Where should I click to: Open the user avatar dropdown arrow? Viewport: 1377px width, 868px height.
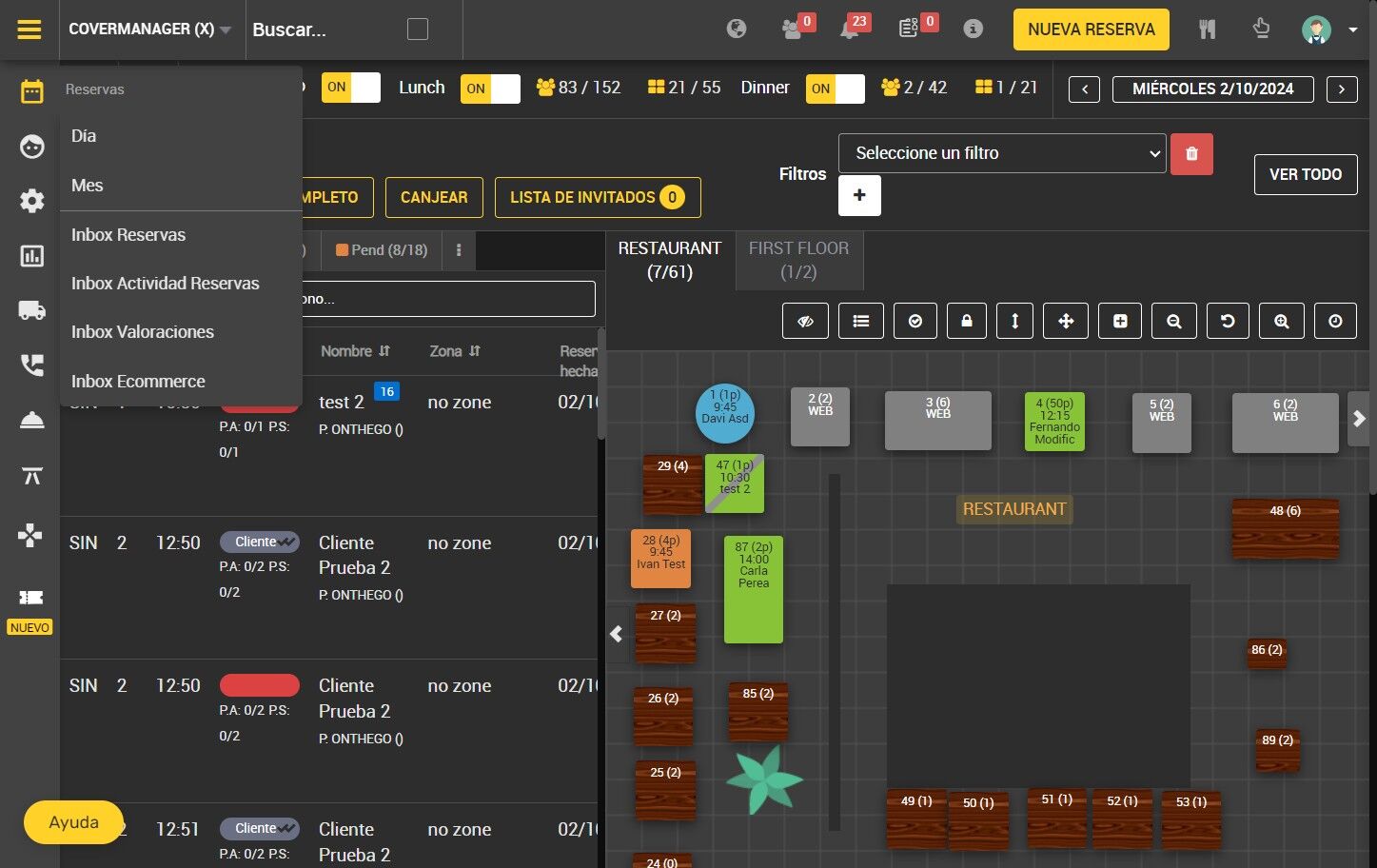1352,30
